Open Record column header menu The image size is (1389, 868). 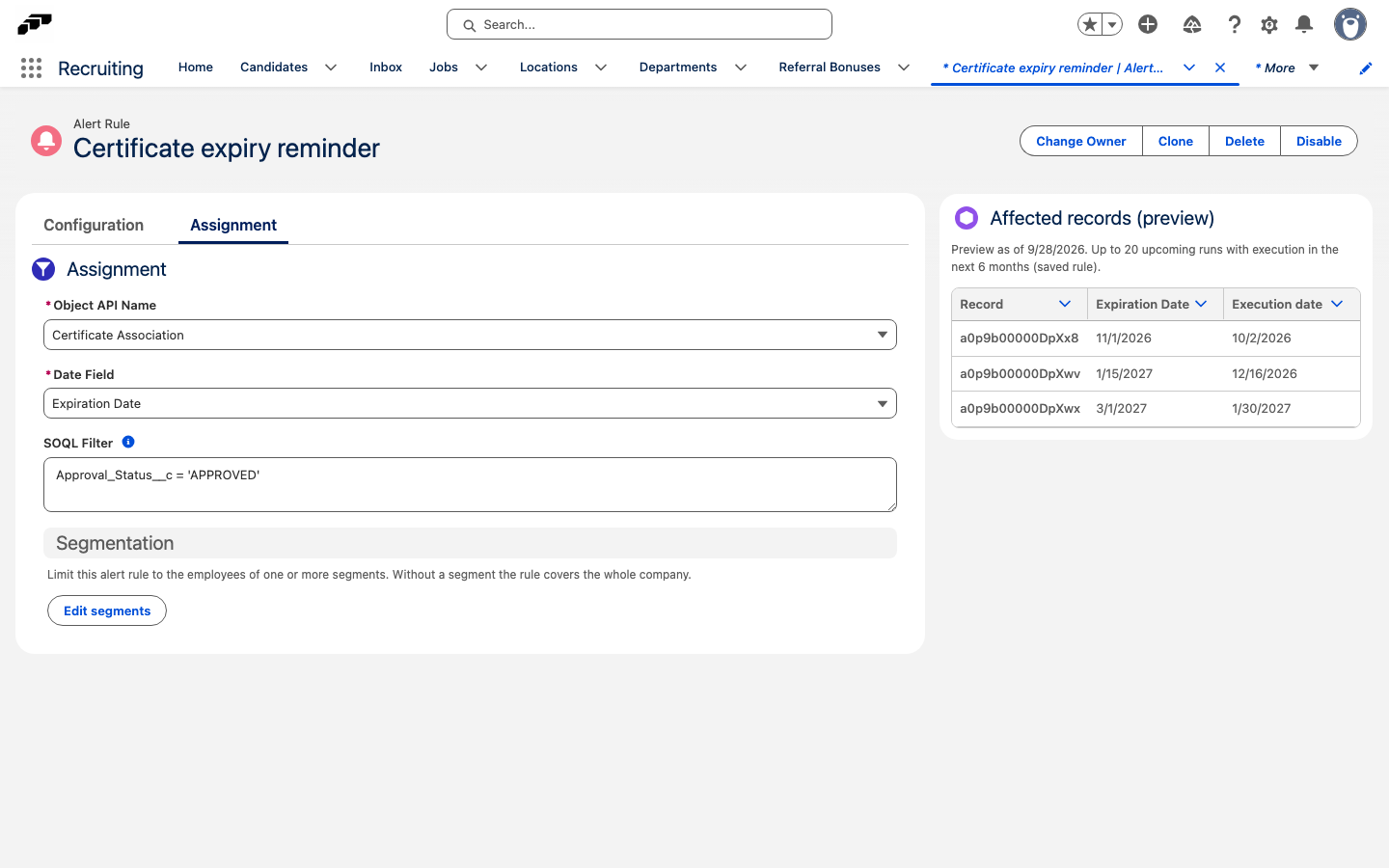[1065, 304]
